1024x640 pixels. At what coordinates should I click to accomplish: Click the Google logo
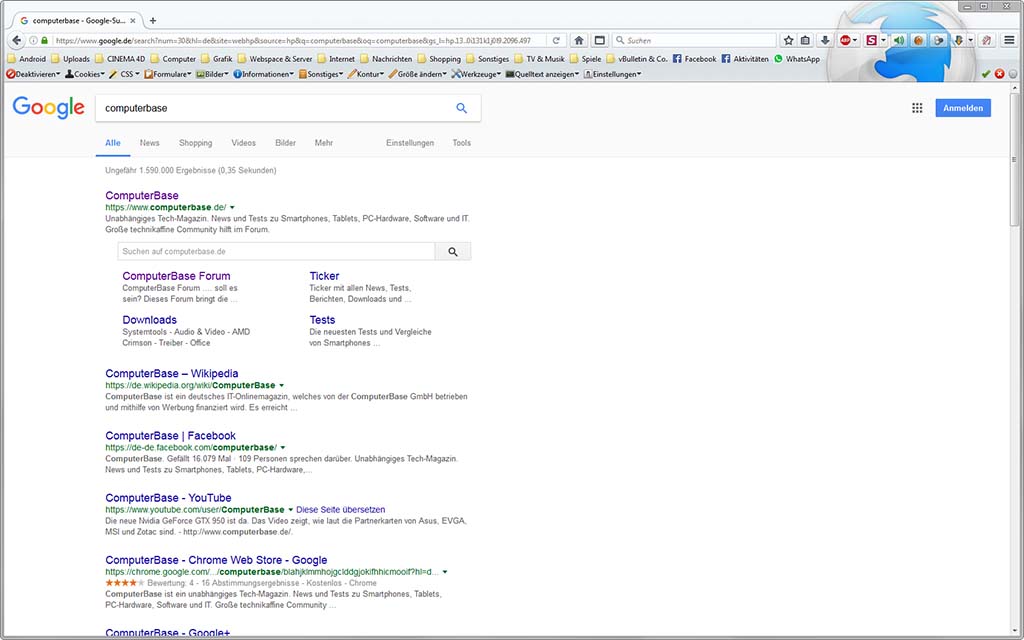tap(49, 108)
